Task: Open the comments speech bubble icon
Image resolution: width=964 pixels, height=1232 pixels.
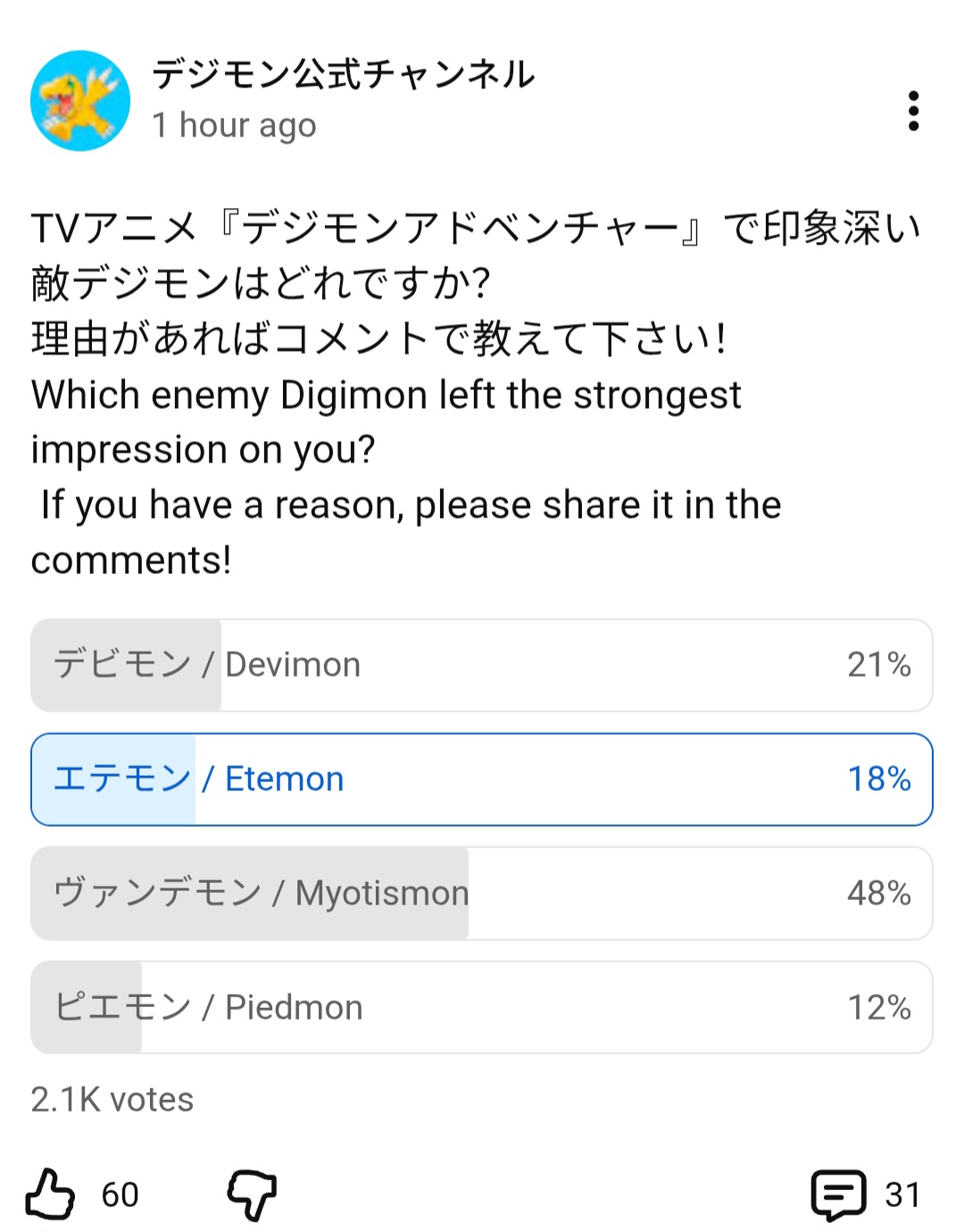Action: (x=838, y=1194)
